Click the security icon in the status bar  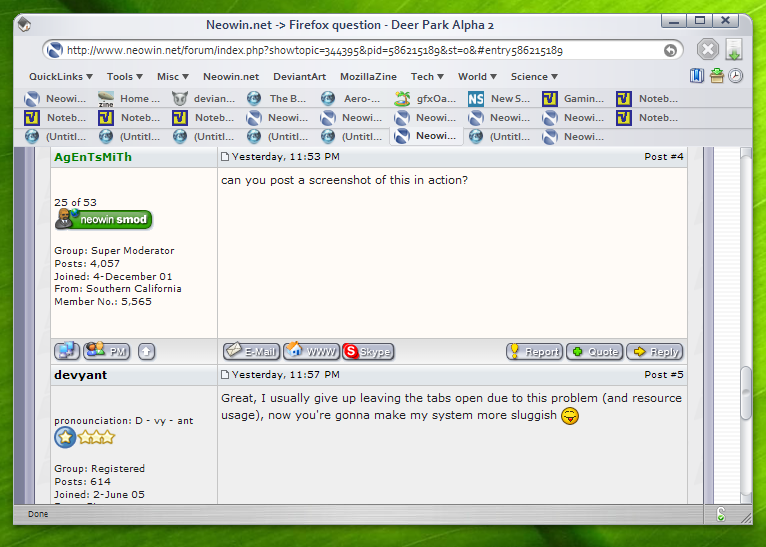[x=721, y=514]
